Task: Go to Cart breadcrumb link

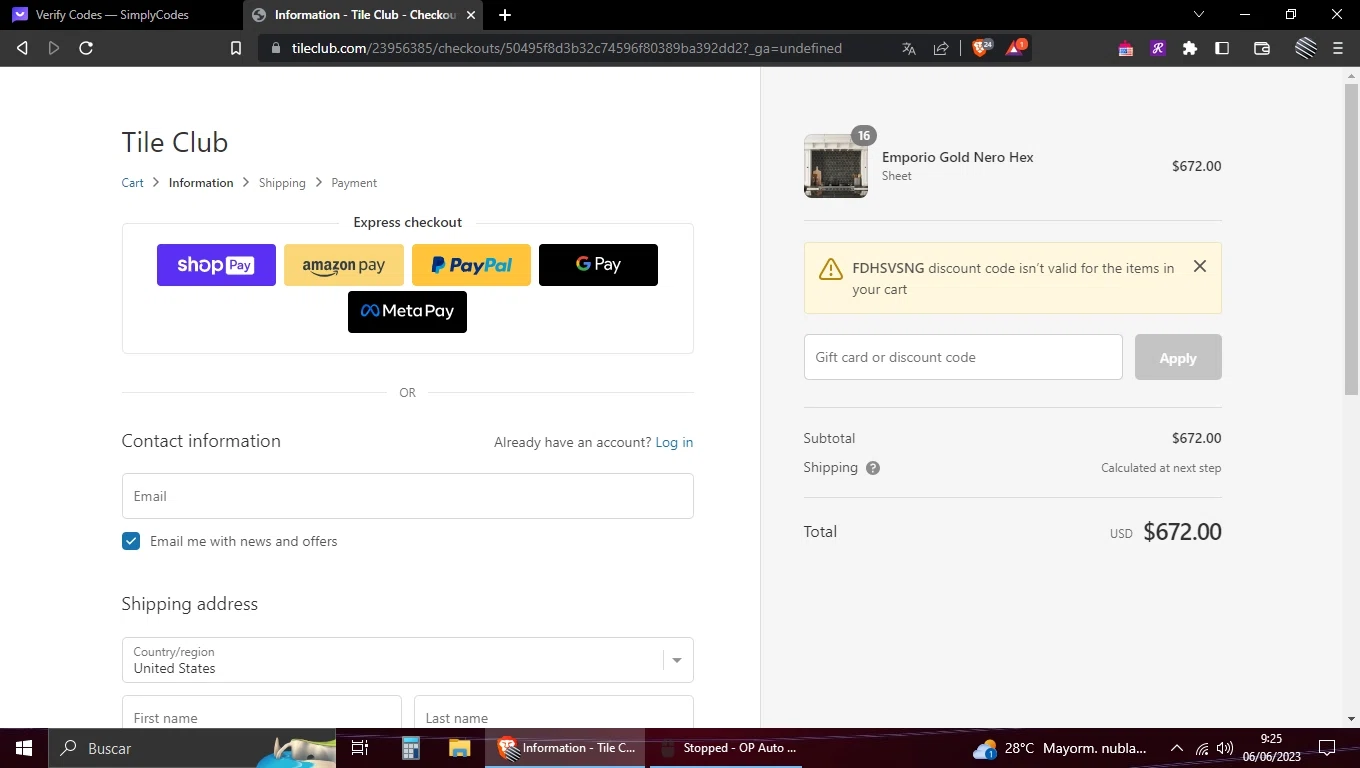Action: click(x=133, y=183)
